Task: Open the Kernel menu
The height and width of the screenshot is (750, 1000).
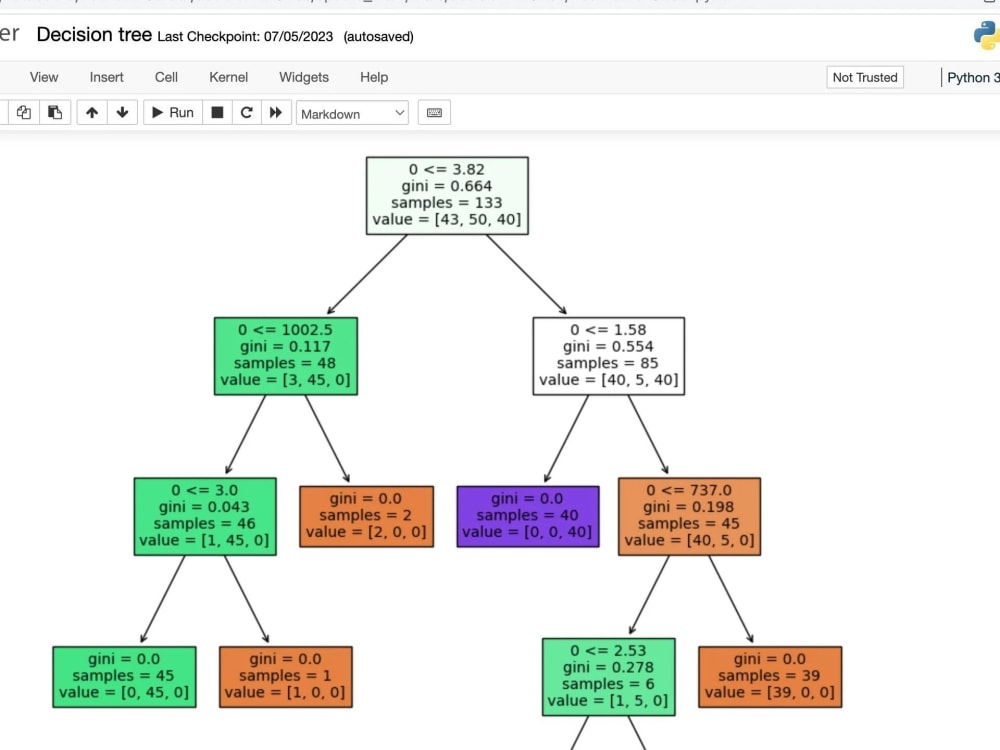Action: [228, 77]
